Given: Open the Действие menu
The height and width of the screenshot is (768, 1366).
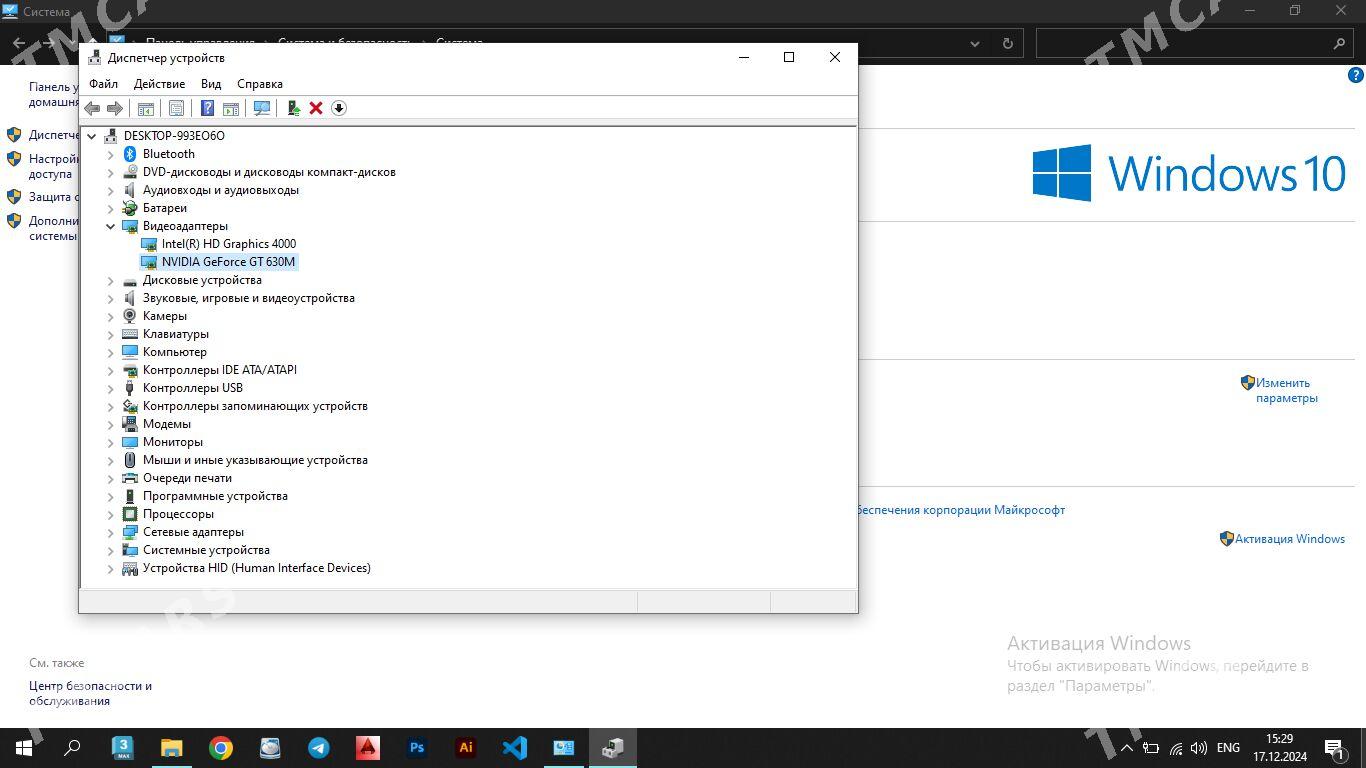Looking at the screenshot, I should 159,84.
